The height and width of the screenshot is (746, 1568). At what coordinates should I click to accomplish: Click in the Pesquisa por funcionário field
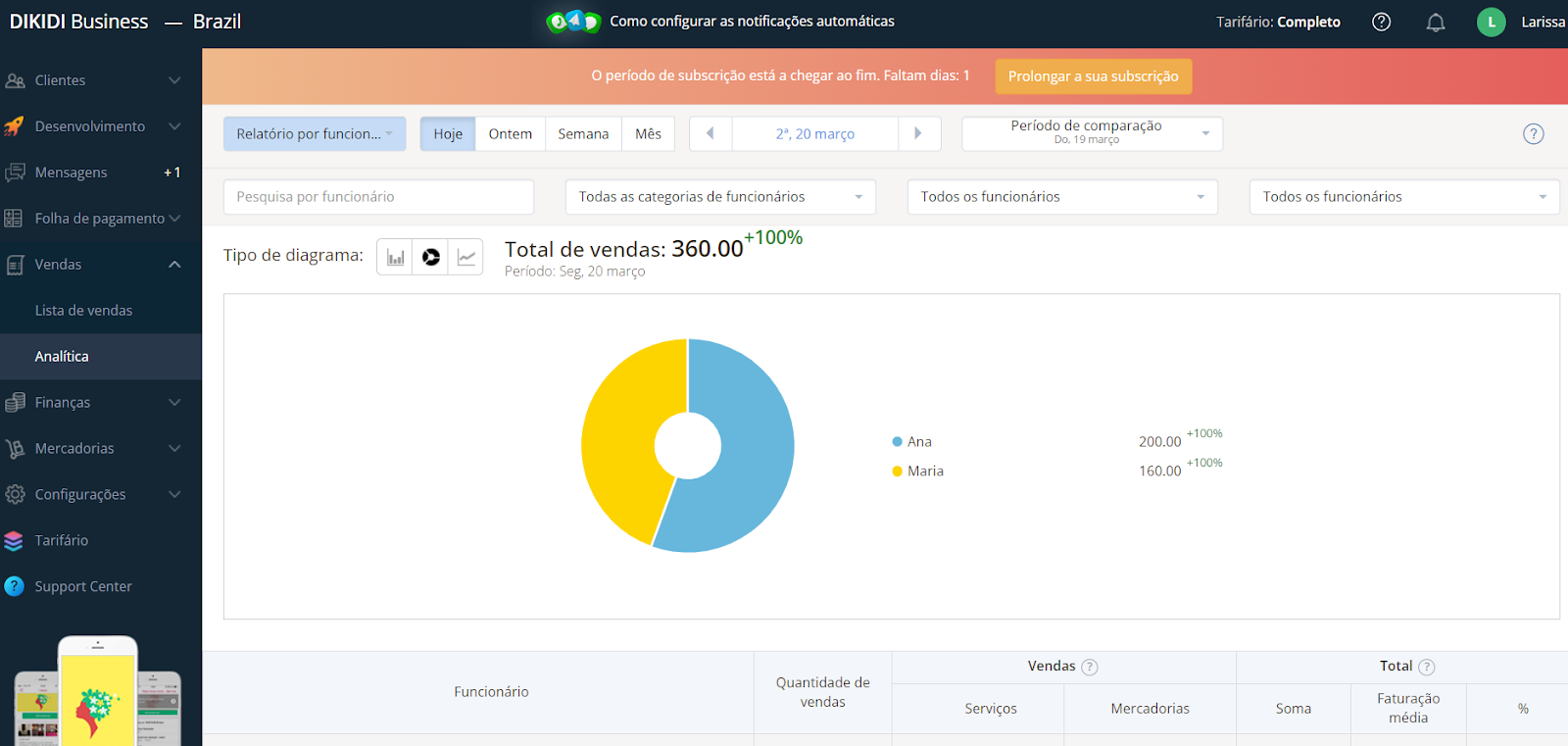click(378, 197)
